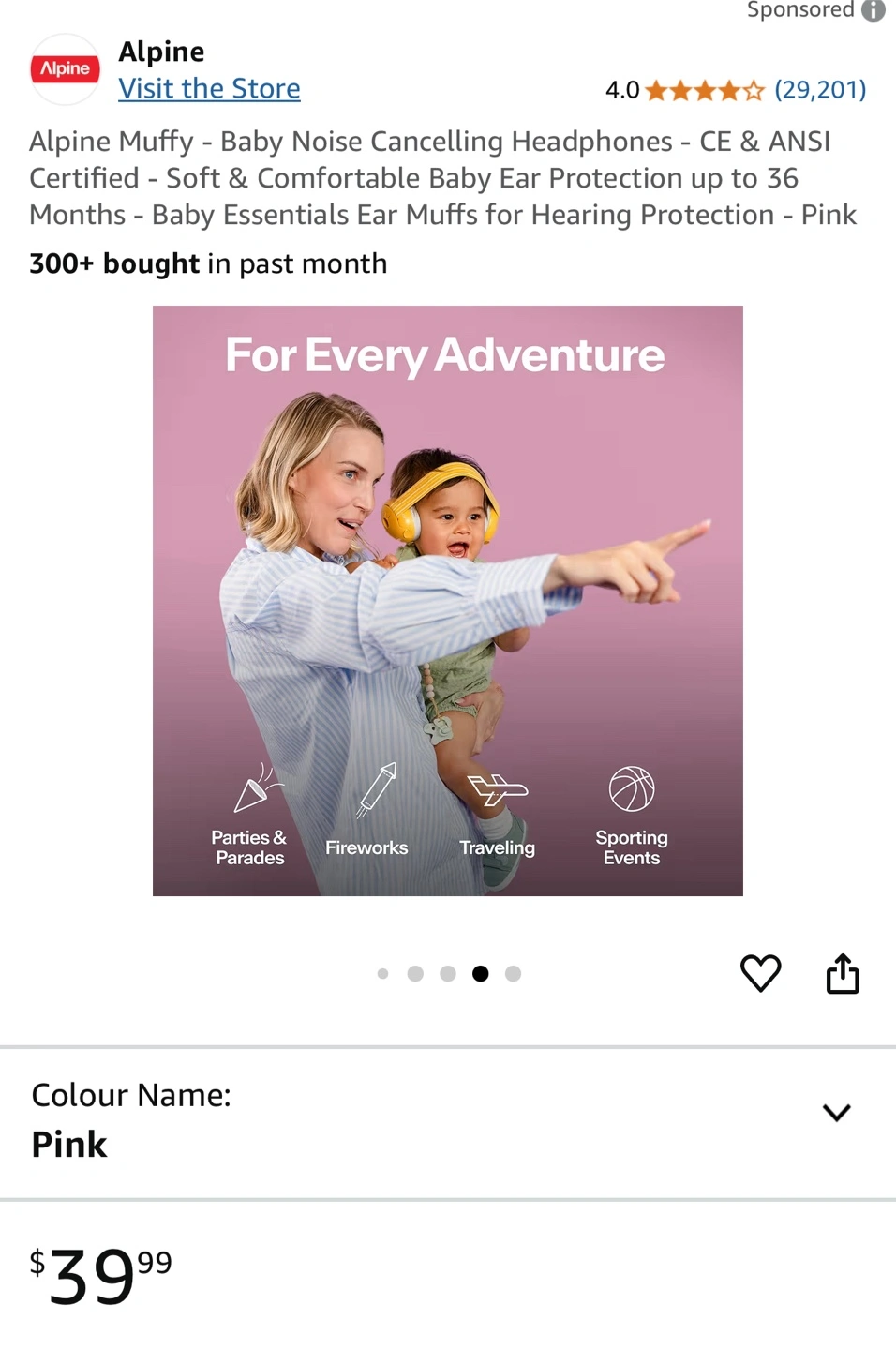This screenshot has width=896, height=1350.
Task: Open the Sponsored info icon
Action: [874, 10]
